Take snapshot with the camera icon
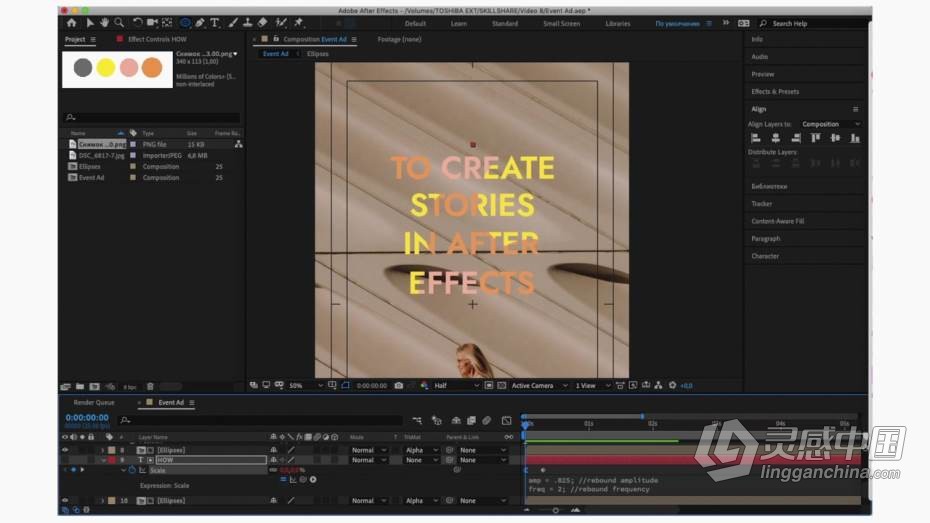 tap(399, 385)
